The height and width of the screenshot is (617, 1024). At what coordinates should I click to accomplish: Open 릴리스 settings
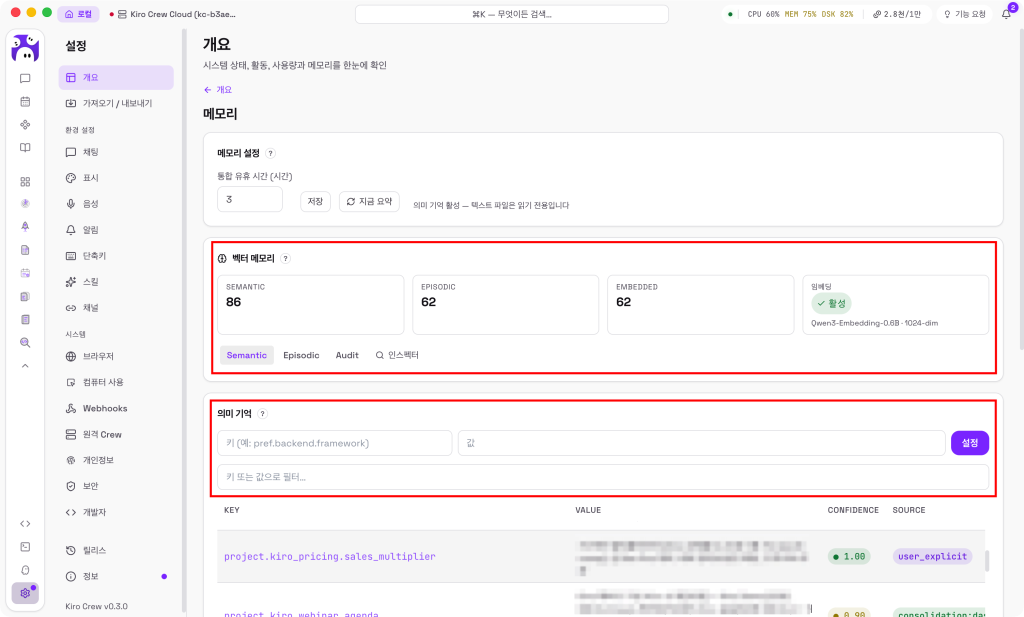coord(116,550)
